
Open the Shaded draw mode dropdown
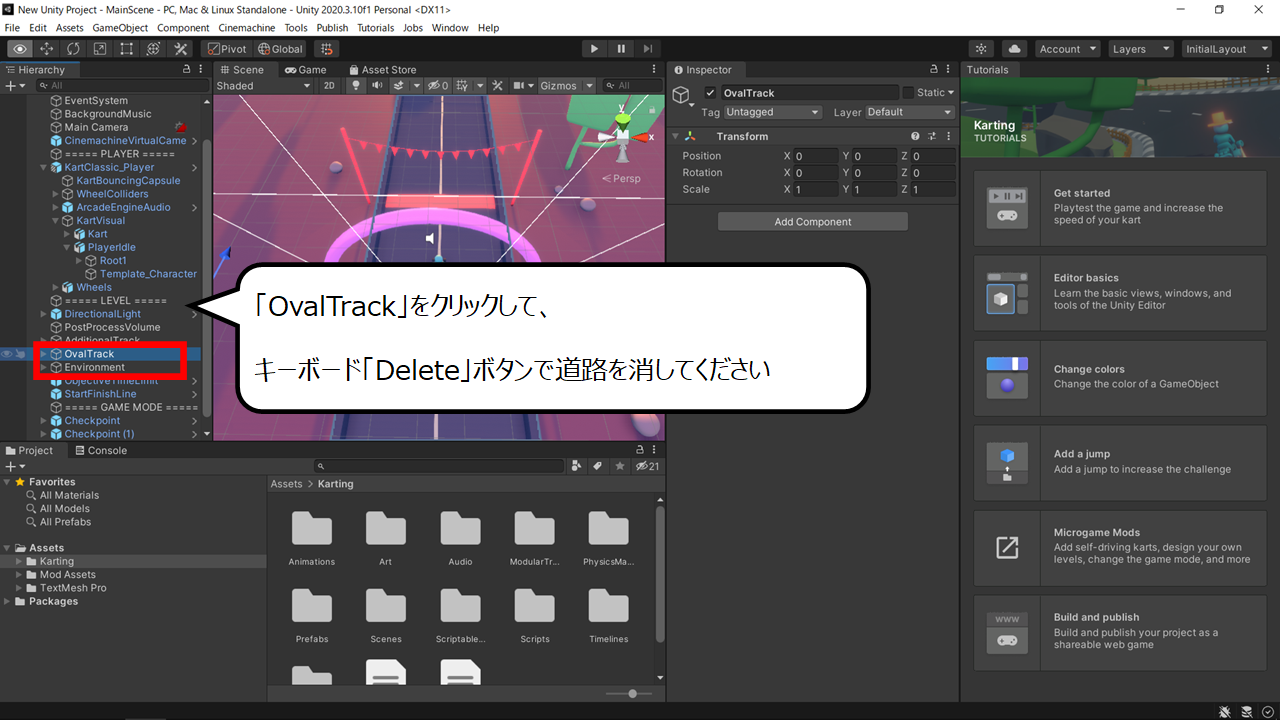[x=264, y=86]
